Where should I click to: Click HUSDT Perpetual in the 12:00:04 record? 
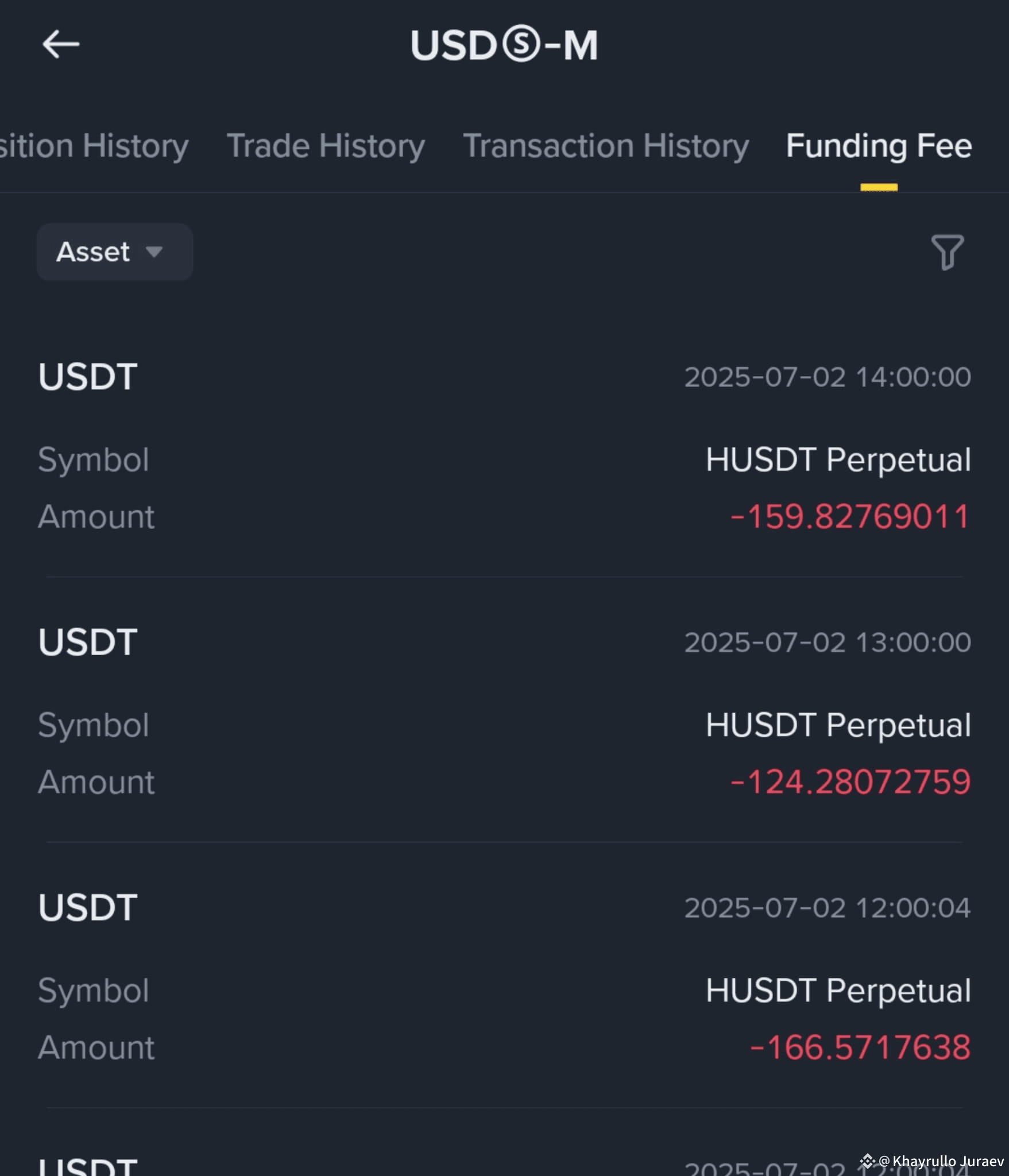(838, 991)
